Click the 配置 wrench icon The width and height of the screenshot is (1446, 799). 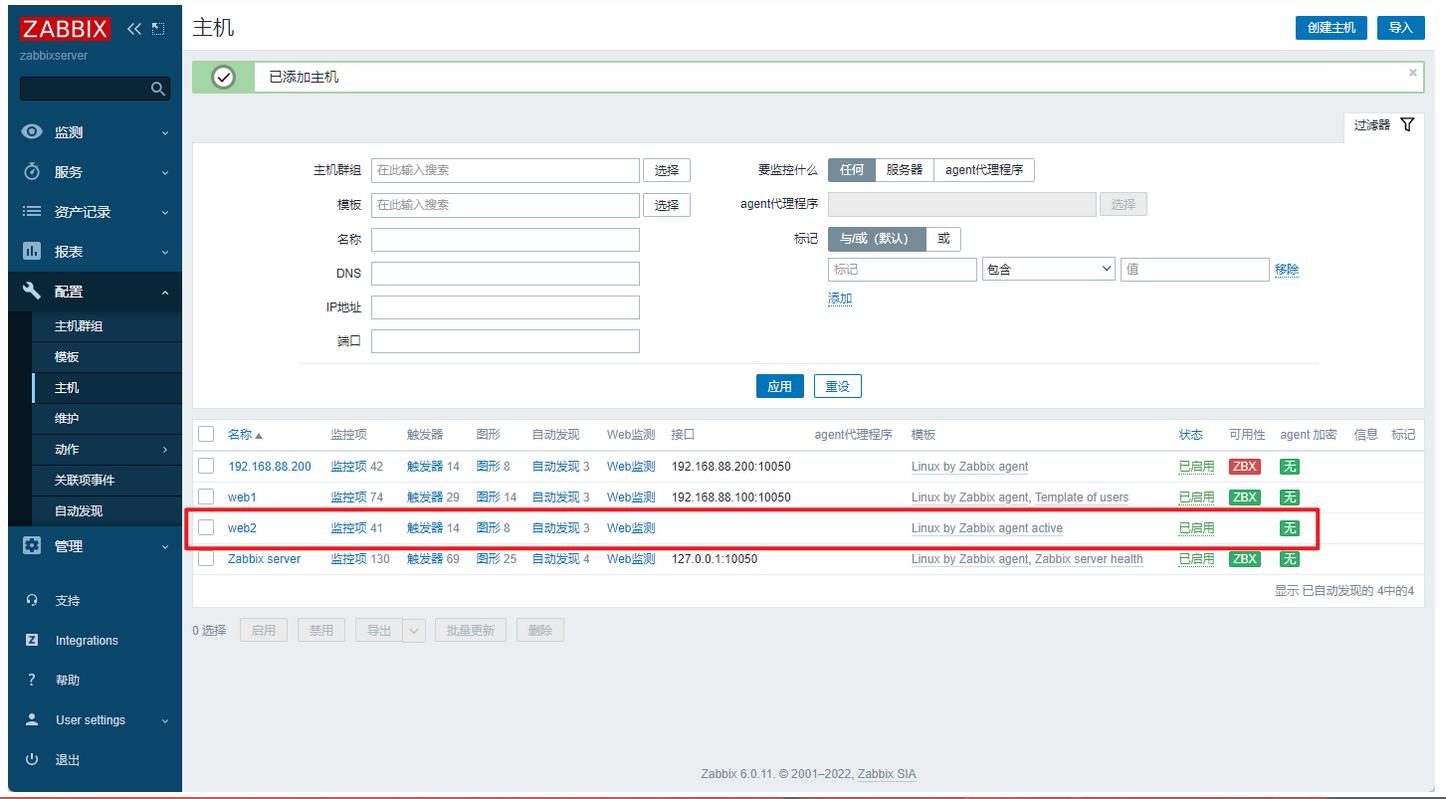point(32,291)
